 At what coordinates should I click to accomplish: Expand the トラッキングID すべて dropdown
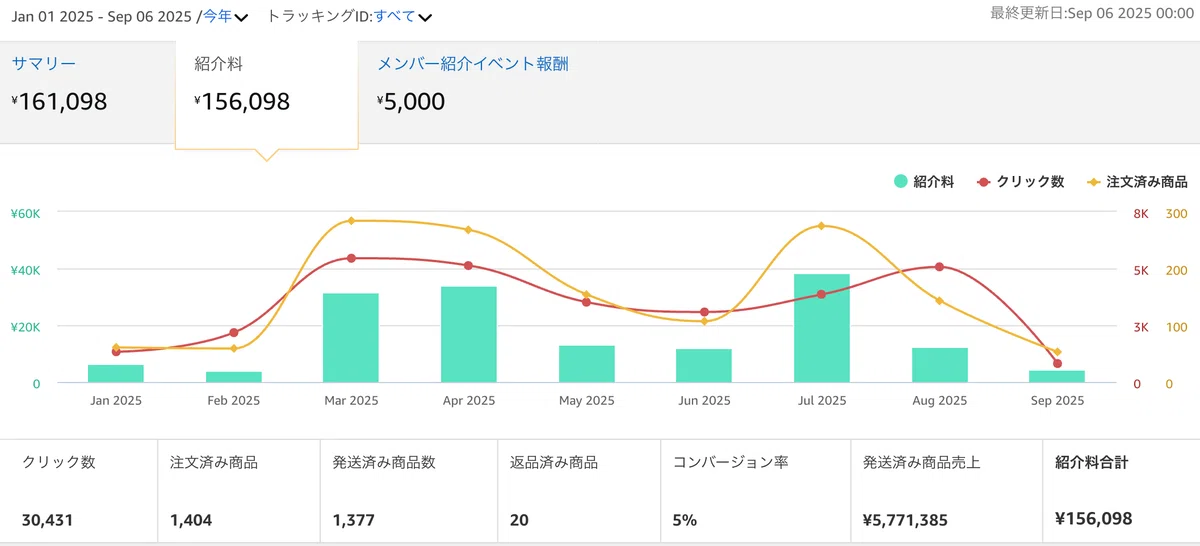pos(403,16)
